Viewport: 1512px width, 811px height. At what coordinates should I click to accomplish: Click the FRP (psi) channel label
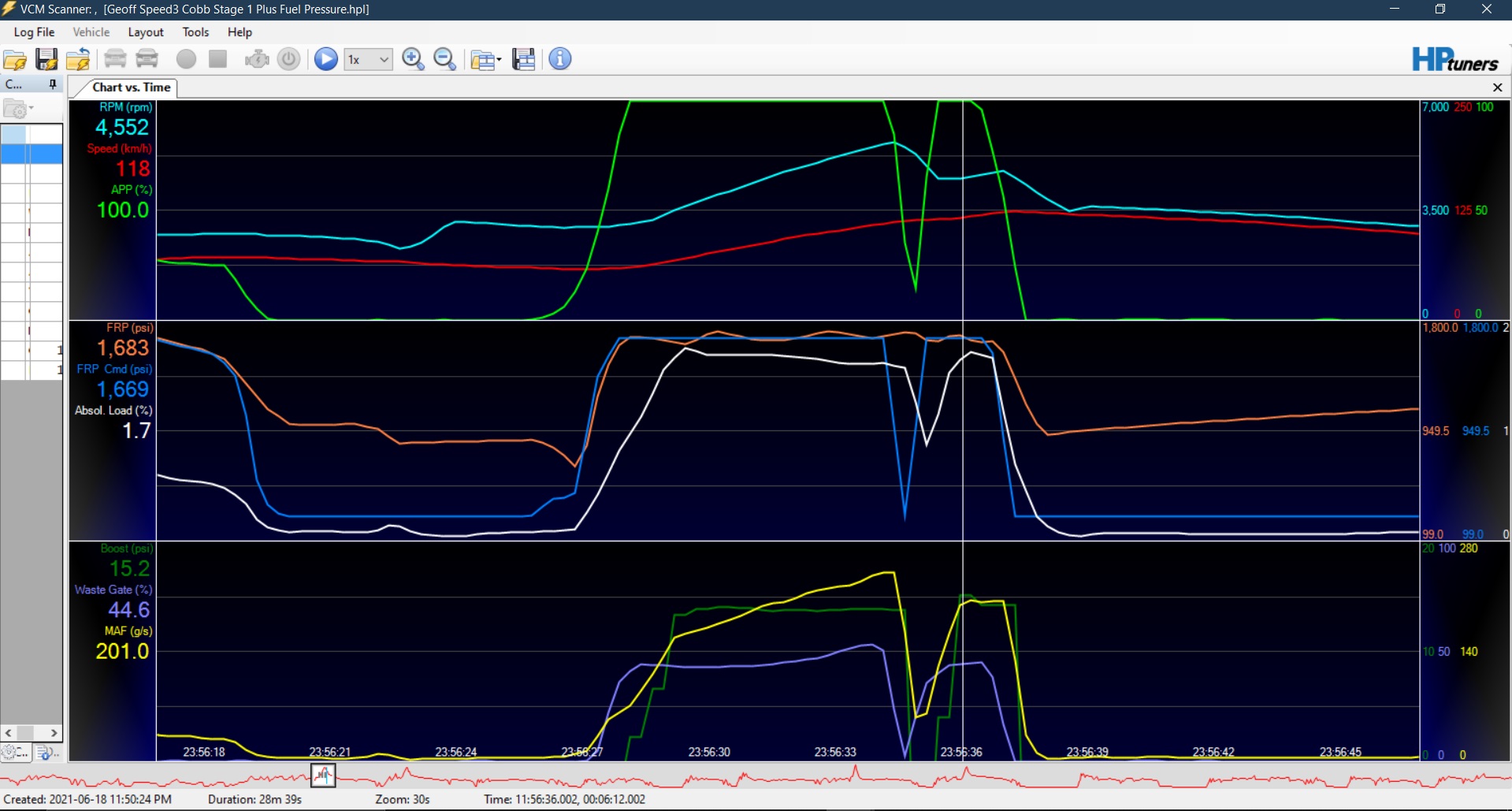tap(130, 328)
